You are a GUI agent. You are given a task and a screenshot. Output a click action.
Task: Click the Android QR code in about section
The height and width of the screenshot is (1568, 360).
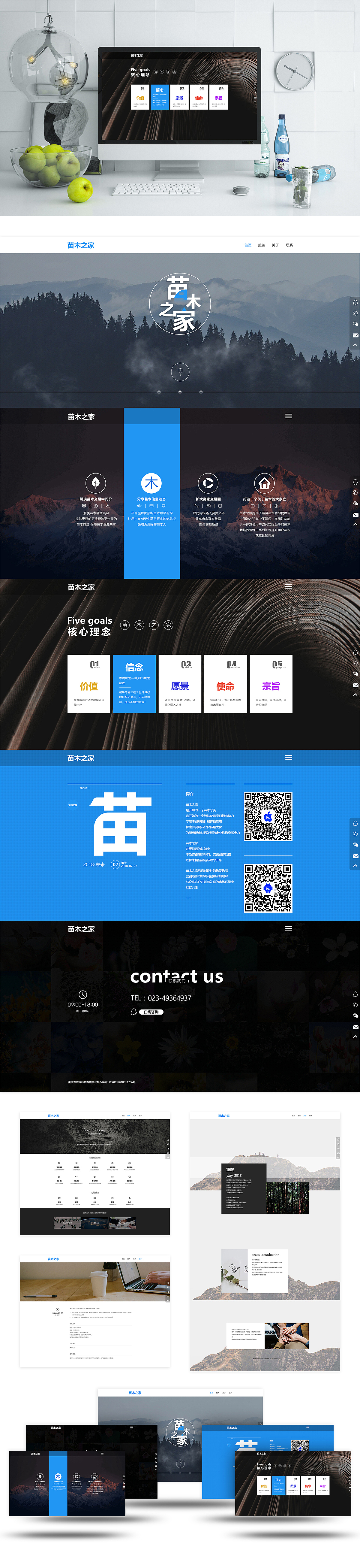click(268, 888)
